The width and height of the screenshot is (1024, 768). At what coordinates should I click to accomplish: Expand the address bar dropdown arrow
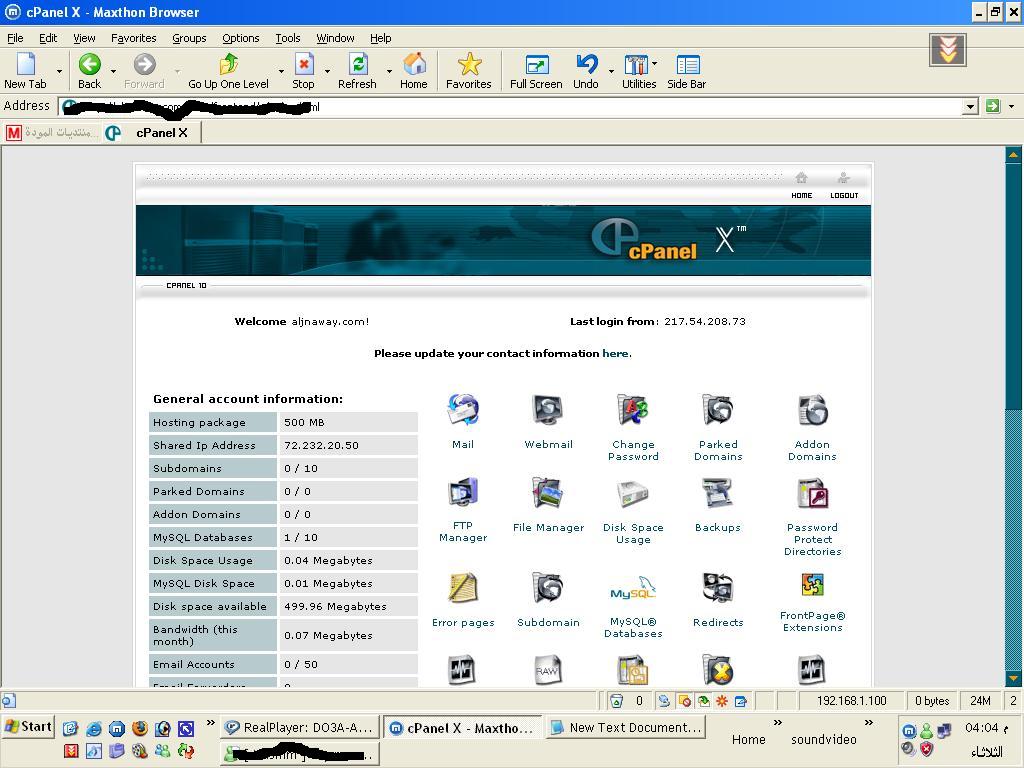969,106
